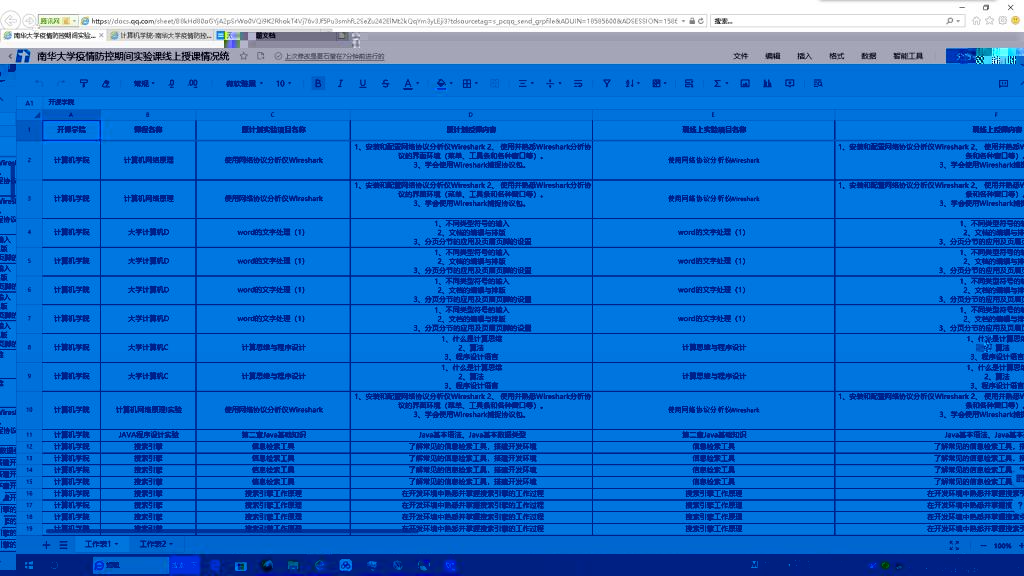Toggle bold formatting with the B button
This screenshot has height=576, width=1024.
(x=318, y=84)
